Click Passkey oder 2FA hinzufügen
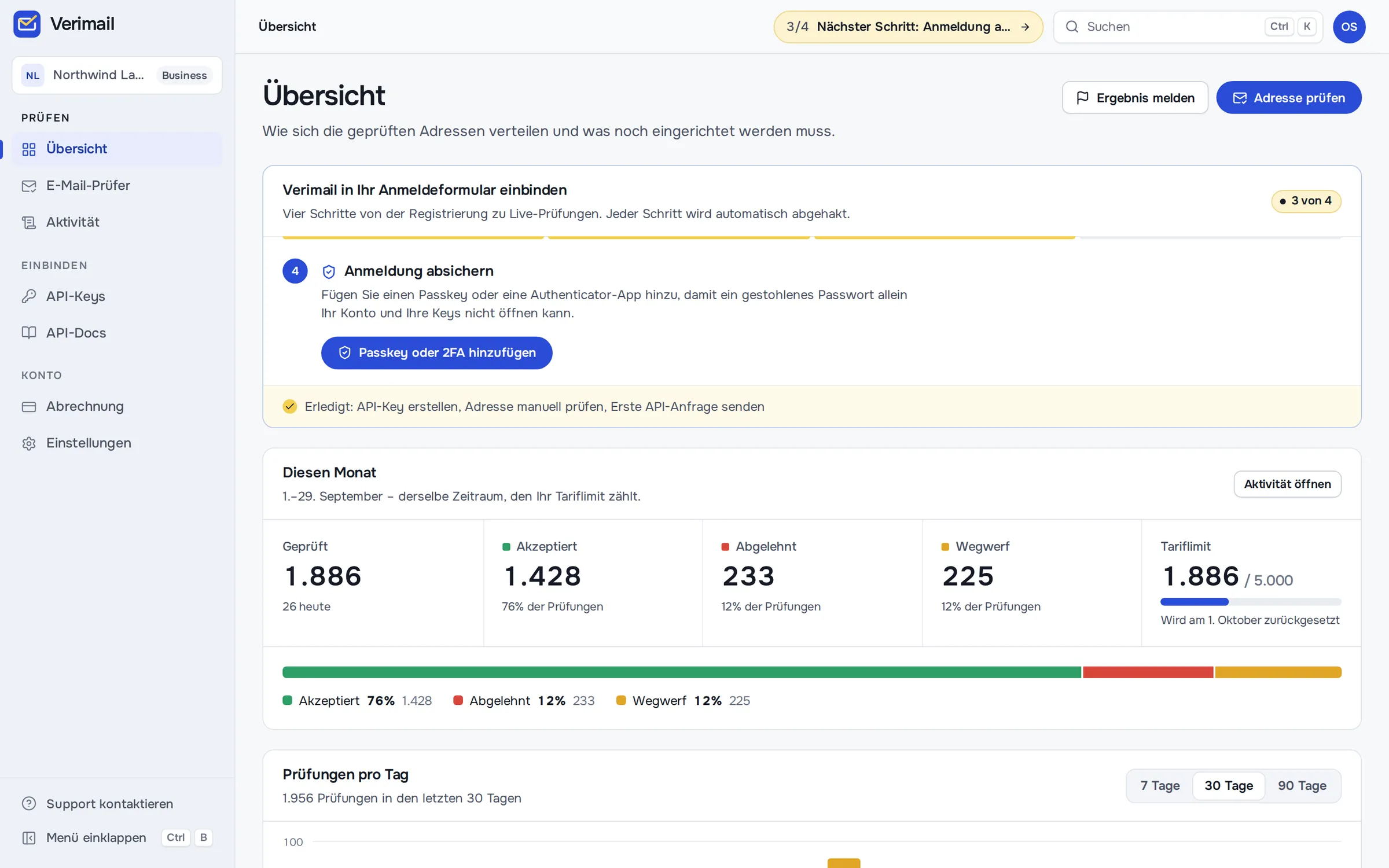Screen dimensions: 1389x868 [437, 352]
